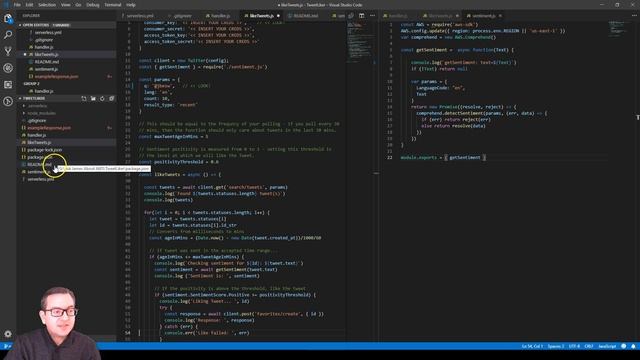This screenshot has height=360, width=640.
Task: Select exampleResponse.json in Open Editors list
Action: pyautogui.click(x=56, y=76)
